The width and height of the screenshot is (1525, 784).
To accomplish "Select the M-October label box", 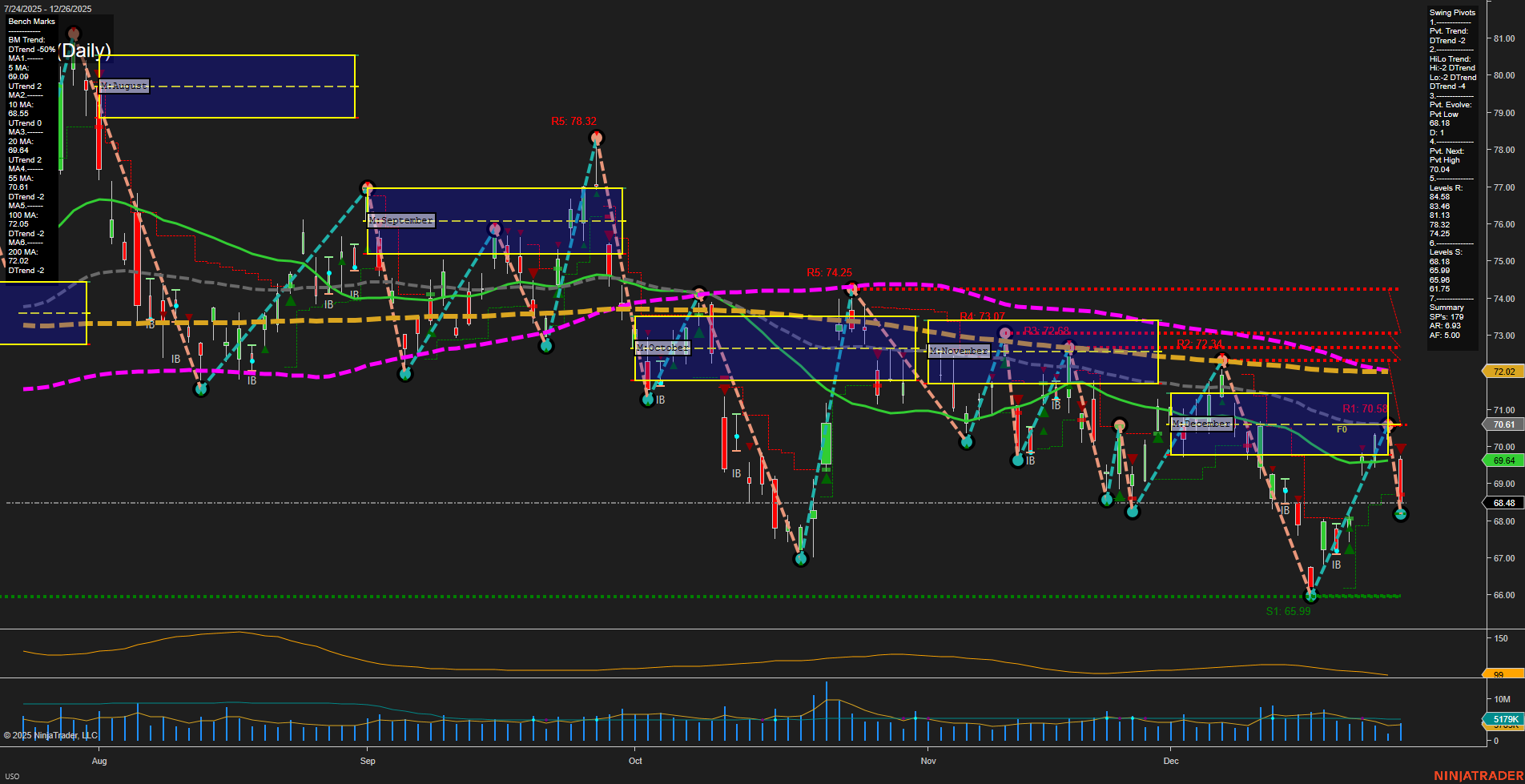I will click(662, 347).
